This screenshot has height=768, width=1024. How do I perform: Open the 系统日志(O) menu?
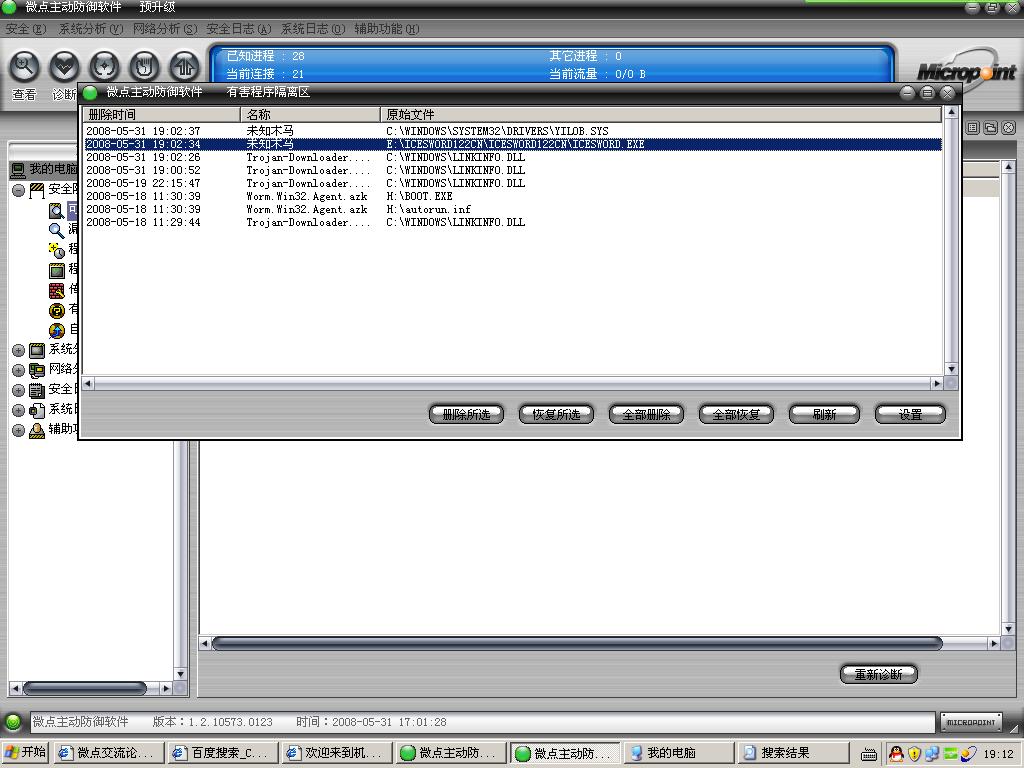(x=313, y=29)
